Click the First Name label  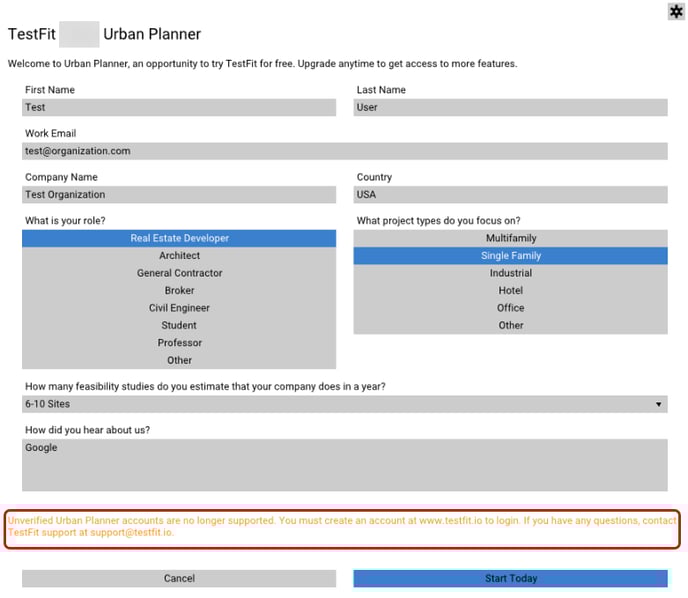[50, 90]
